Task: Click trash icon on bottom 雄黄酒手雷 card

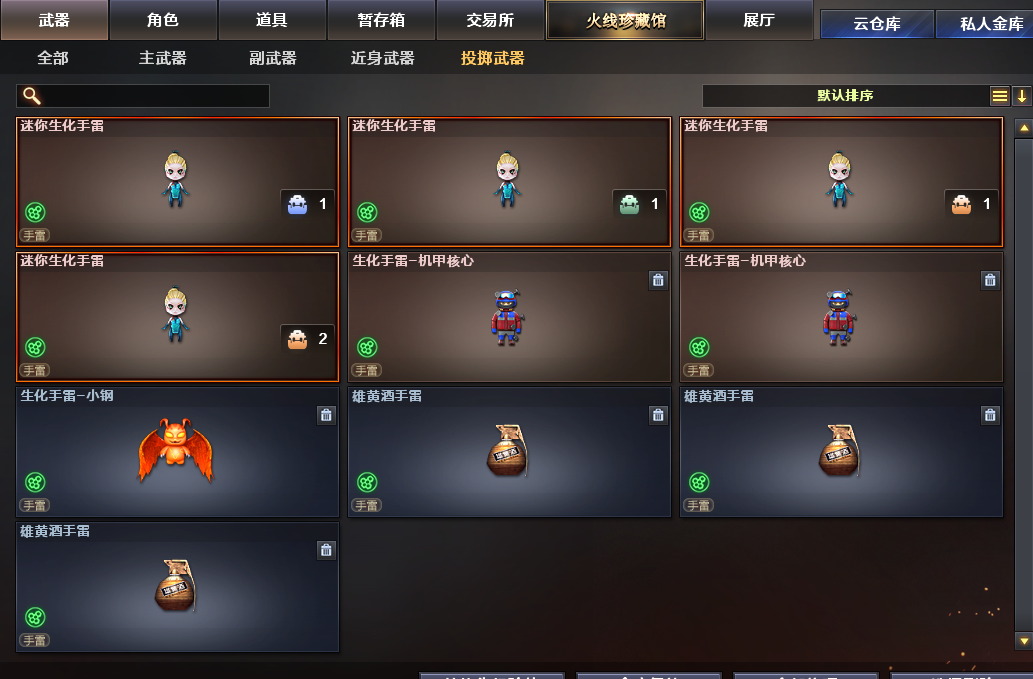Action: click(x=326, y=550)
